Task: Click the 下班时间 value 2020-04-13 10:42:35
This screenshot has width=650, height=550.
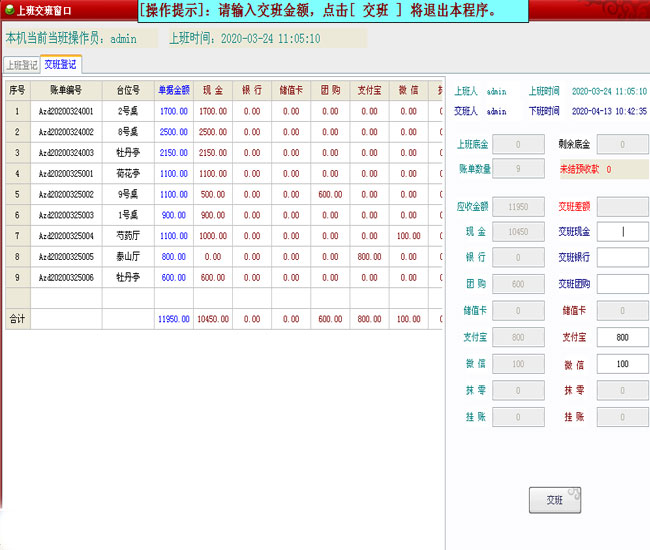Action: [609, 111]
